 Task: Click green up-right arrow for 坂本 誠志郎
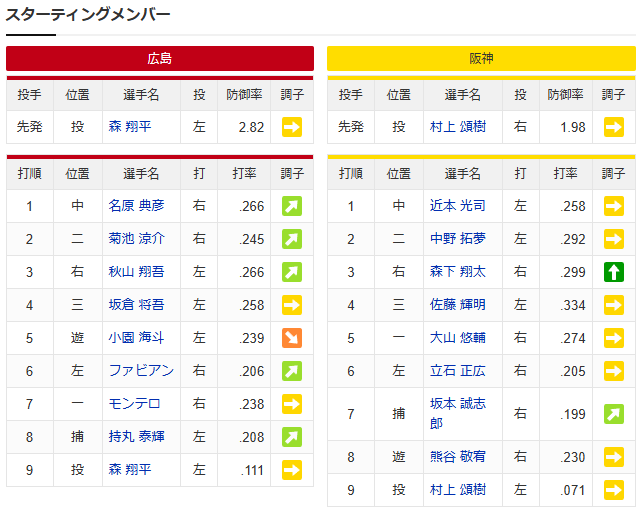pyautogui.click(x=613, y=414)
